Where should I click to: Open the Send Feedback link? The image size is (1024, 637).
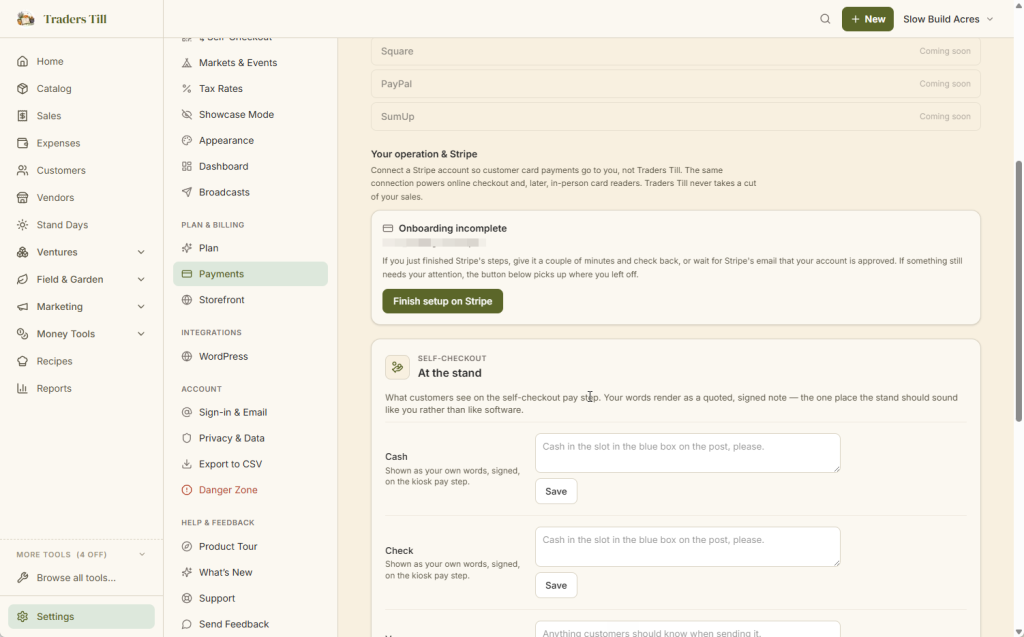250,624
